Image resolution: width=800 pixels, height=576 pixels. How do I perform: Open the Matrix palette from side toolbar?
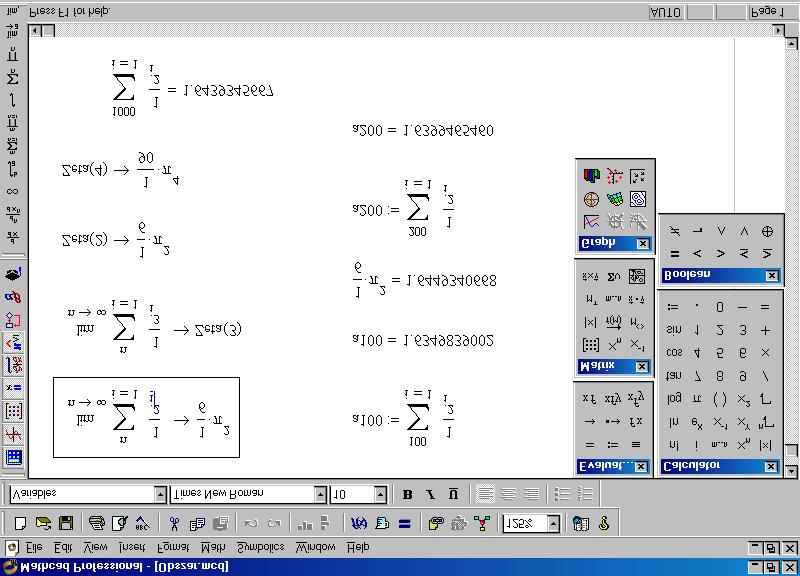[x=13, y=411]
